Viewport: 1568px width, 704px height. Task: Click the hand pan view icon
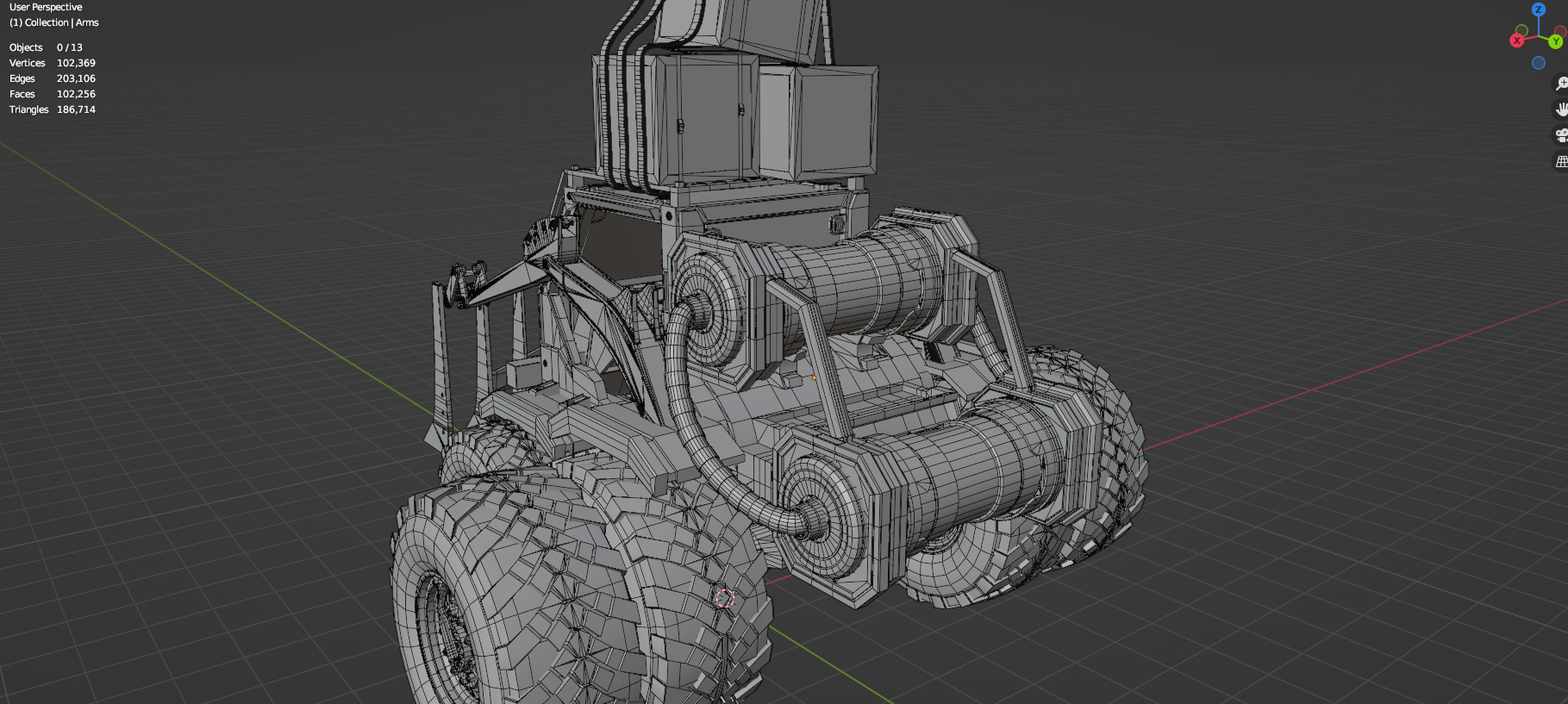coord(1561,109)
